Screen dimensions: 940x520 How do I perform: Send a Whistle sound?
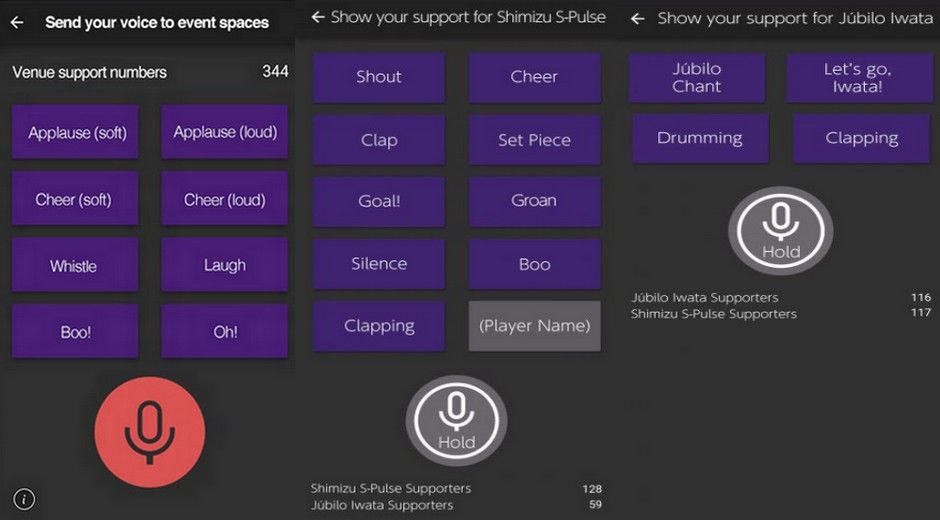click(74, 265)
